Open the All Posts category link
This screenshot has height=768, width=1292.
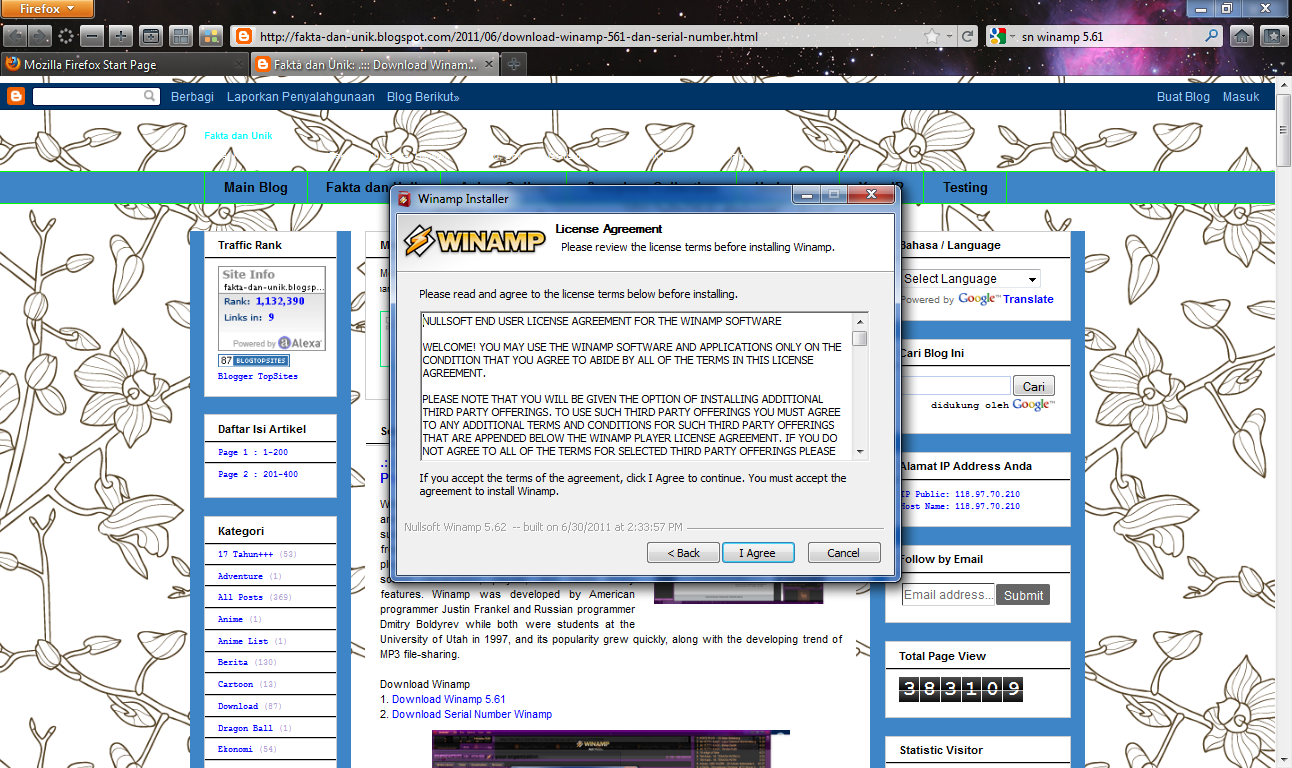click(x=240, y=597)
